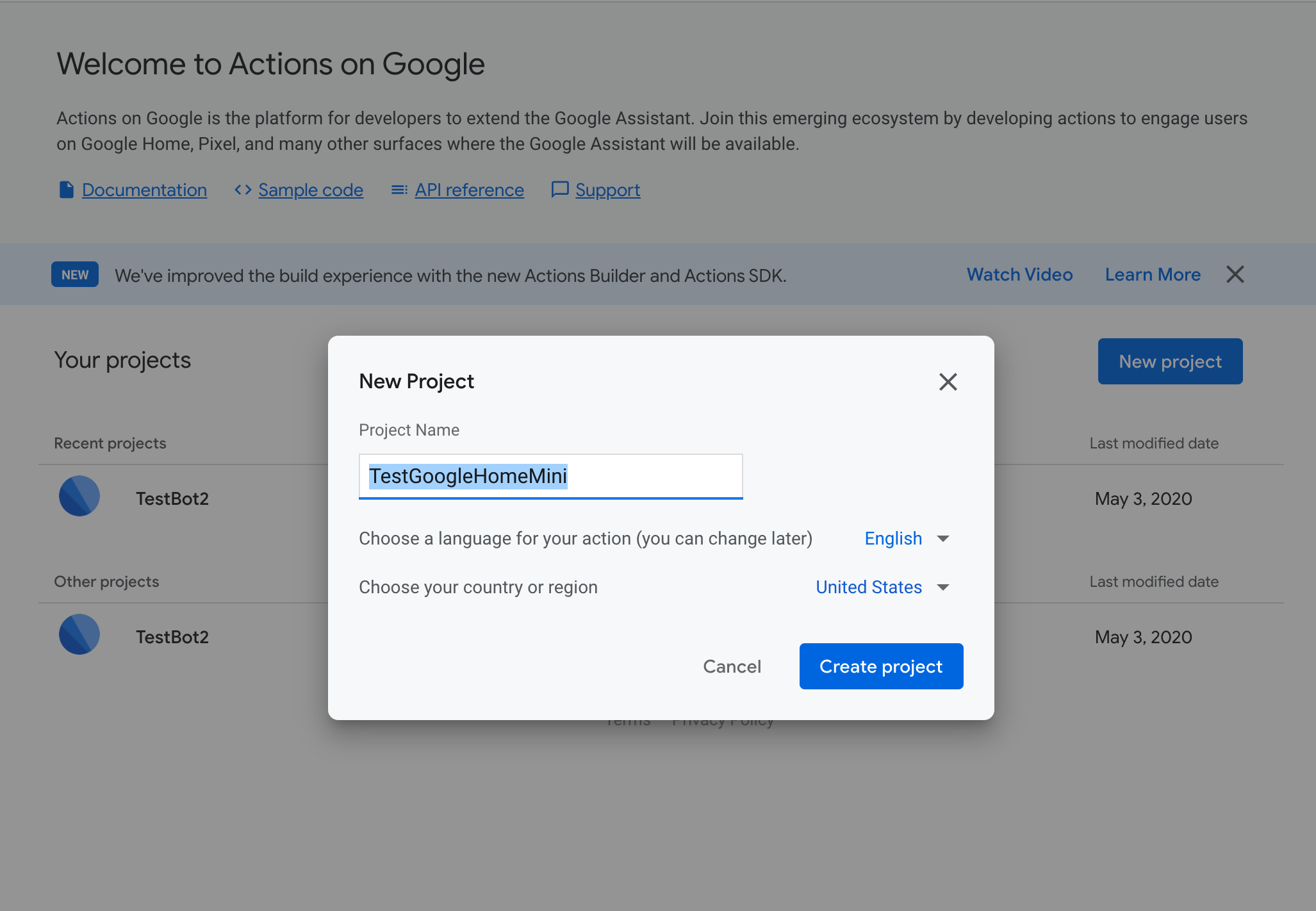Click the API reference list icon
Image resolution: width=1316 pixels, height=911 pixels.
click(399, 190)
